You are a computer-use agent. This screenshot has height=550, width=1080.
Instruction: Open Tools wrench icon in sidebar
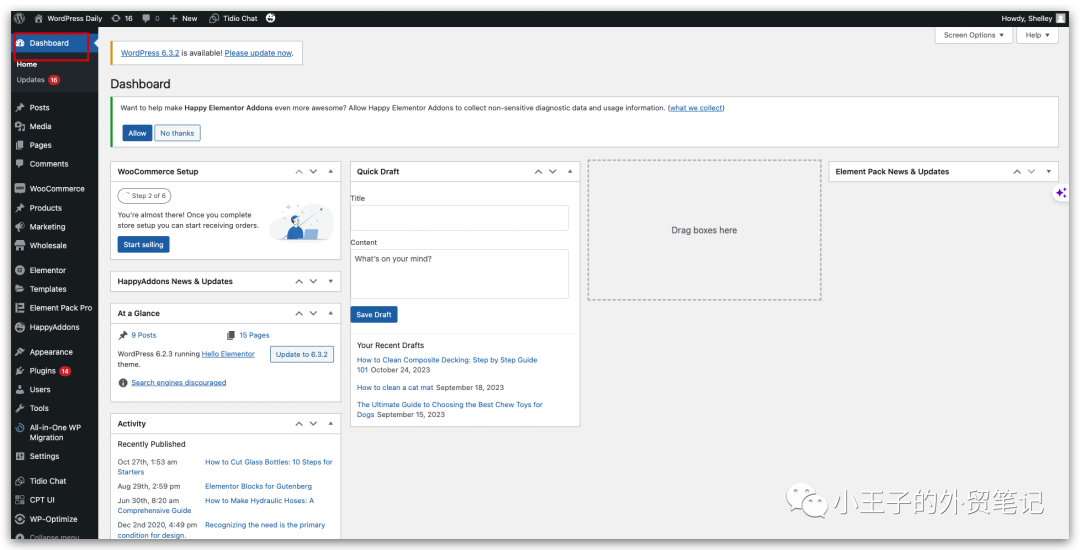(x=20, y=408)
